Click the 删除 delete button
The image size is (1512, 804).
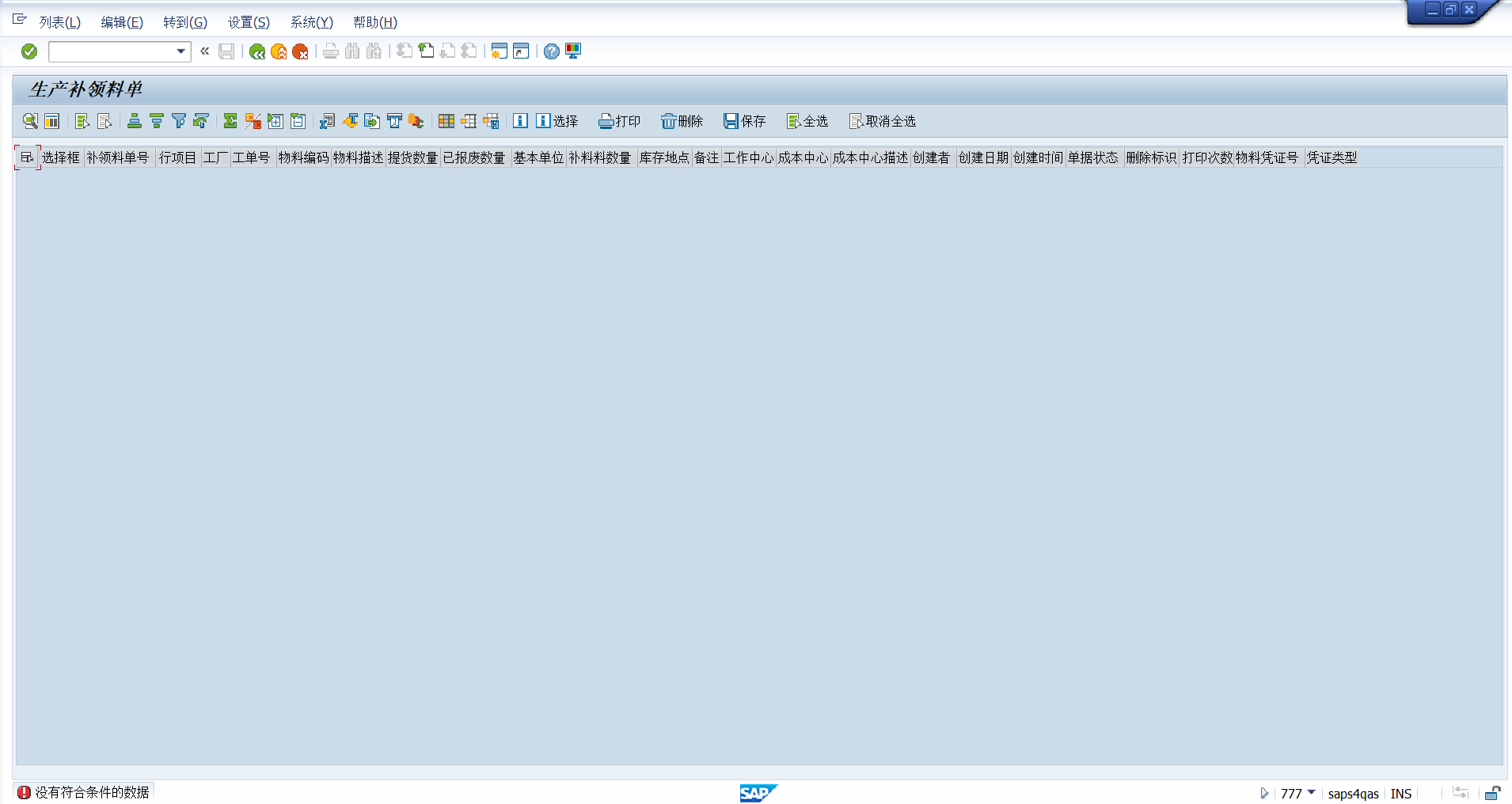click(x=682, y=121)
